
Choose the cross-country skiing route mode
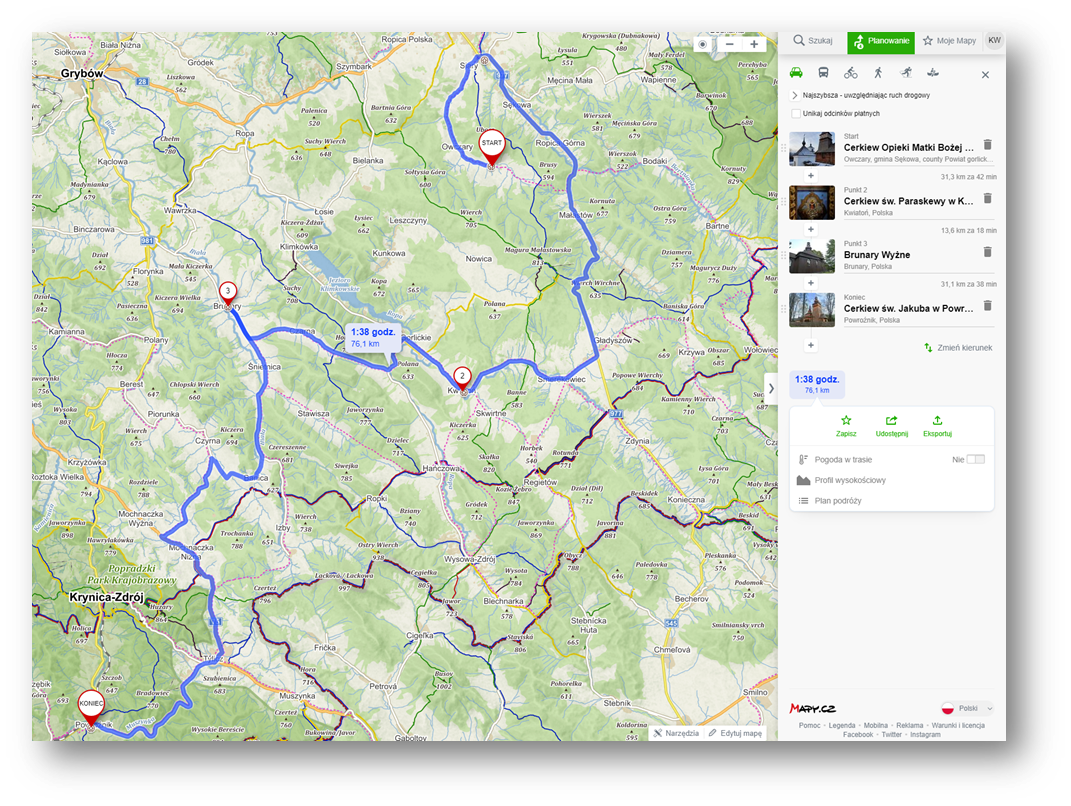click(906, 72)
